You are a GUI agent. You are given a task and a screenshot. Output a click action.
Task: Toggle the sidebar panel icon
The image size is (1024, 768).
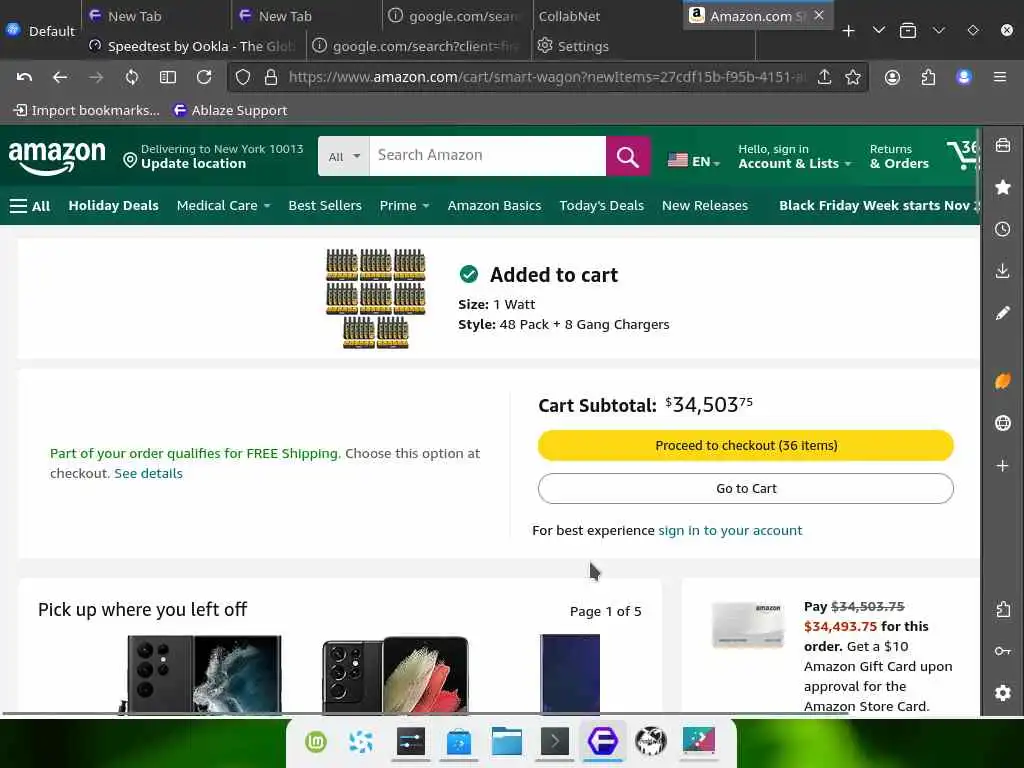pos(168,77)
